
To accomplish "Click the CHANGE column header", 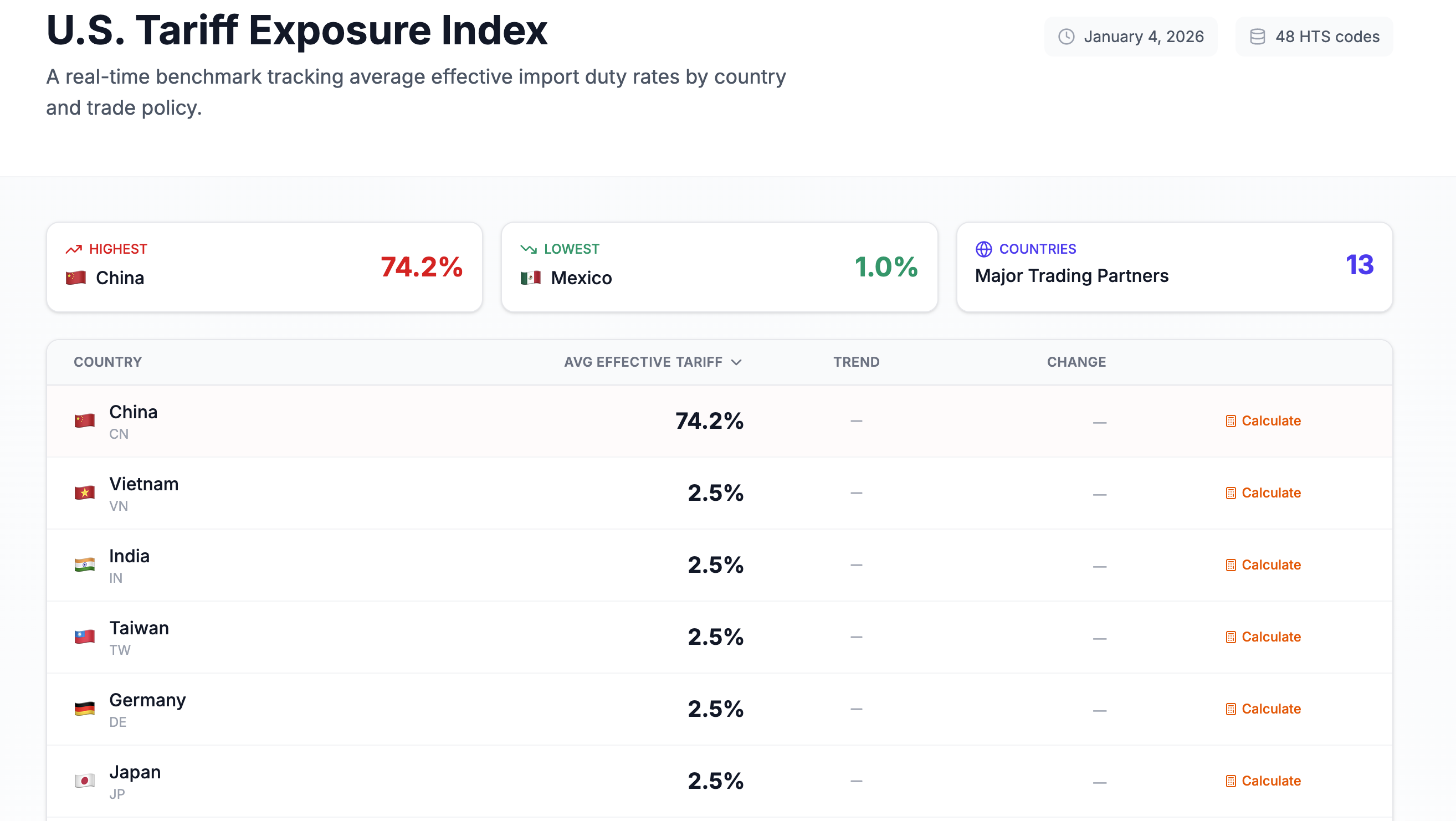I will click(1076, 362).
